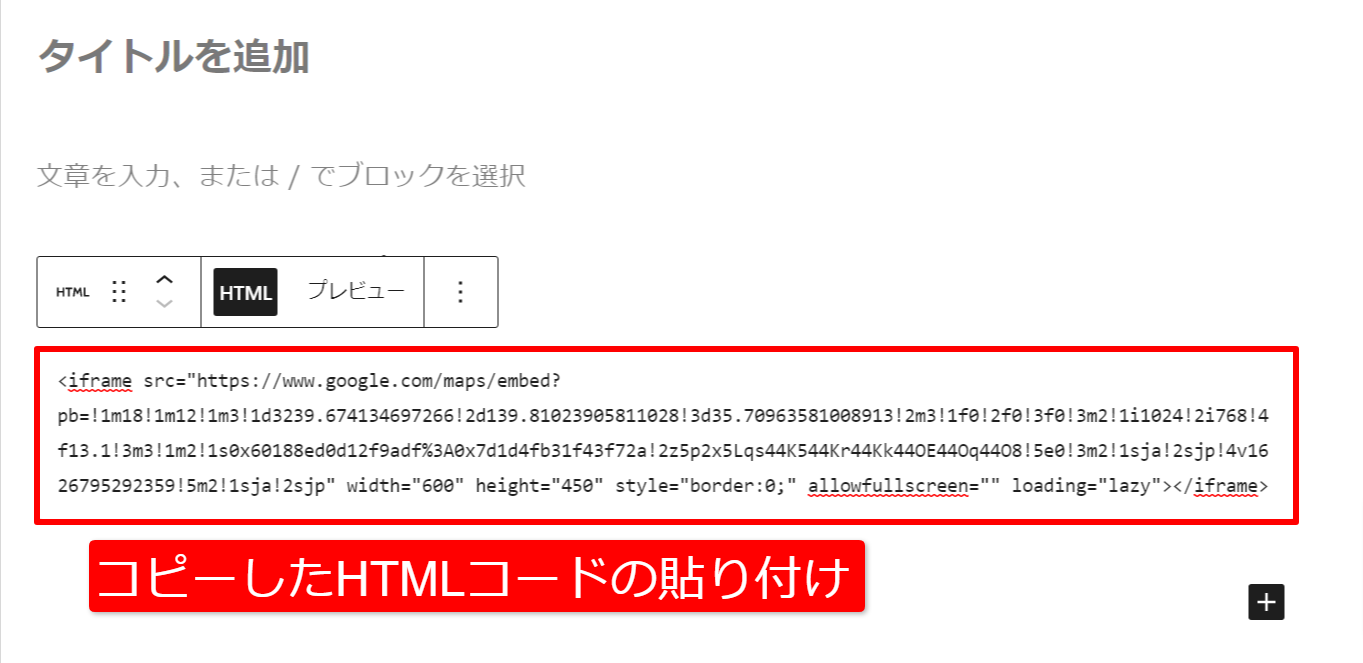The image size is (1363, 663).
Task: Click the block drag handle dots
Action: tap(119, 292)
